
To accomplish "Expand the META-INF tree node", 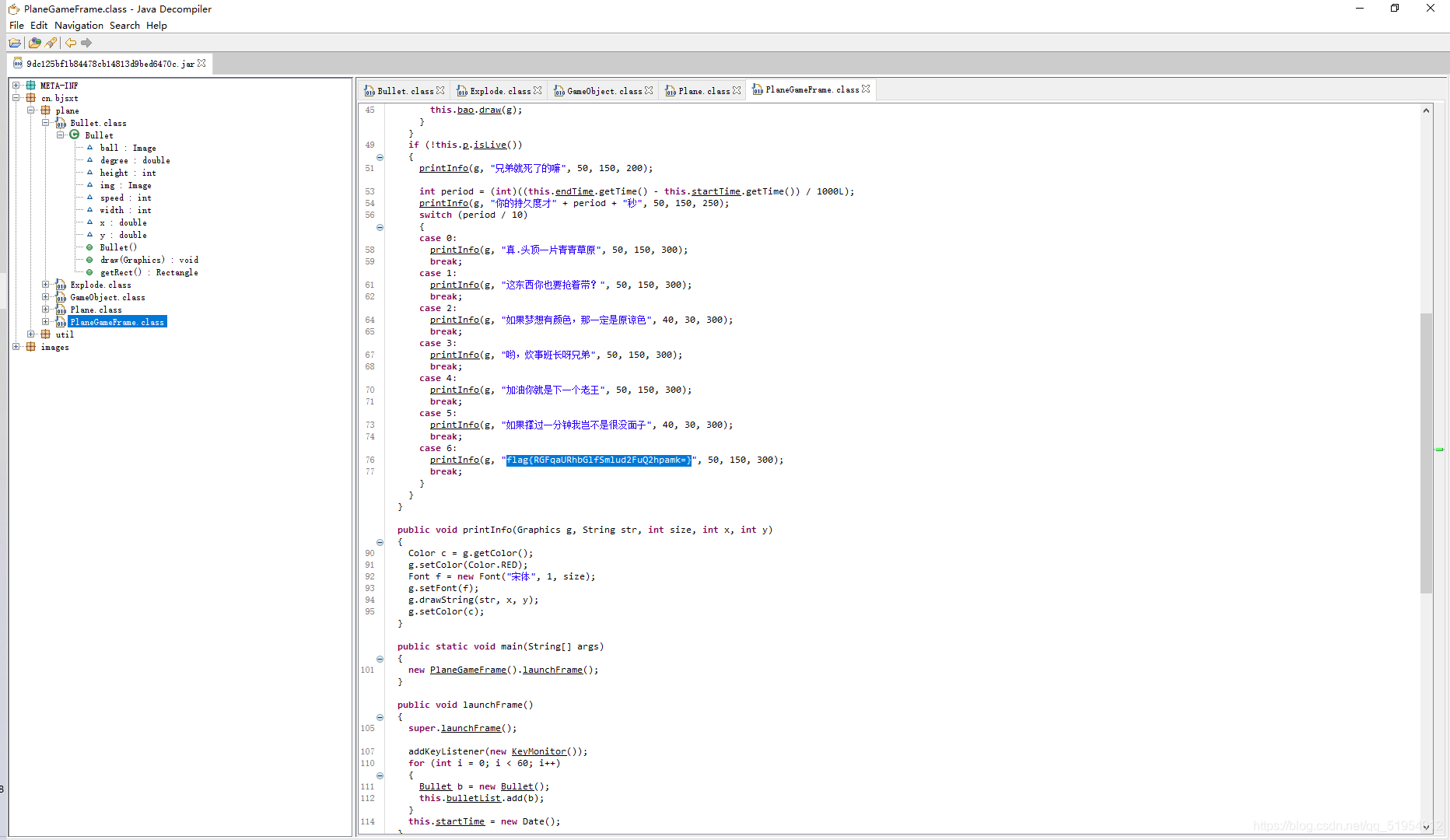I will (16, 86).
